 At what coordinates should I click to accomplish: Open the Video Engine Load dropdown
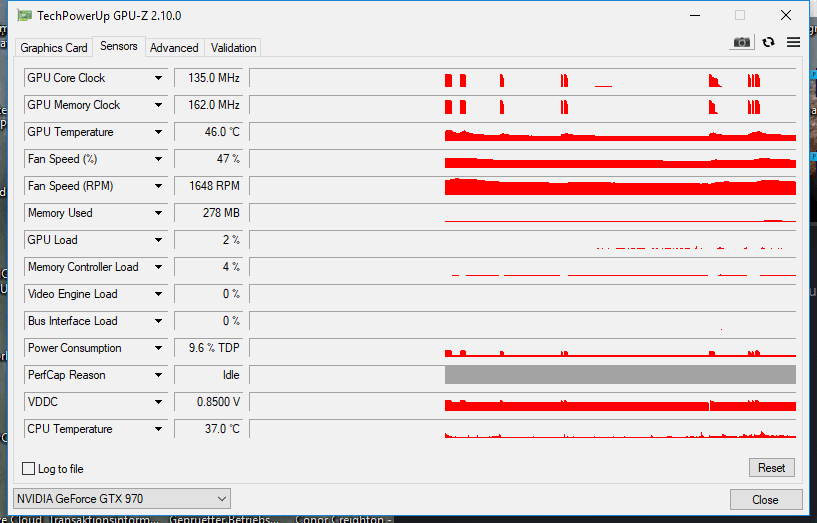pos(158,294)
